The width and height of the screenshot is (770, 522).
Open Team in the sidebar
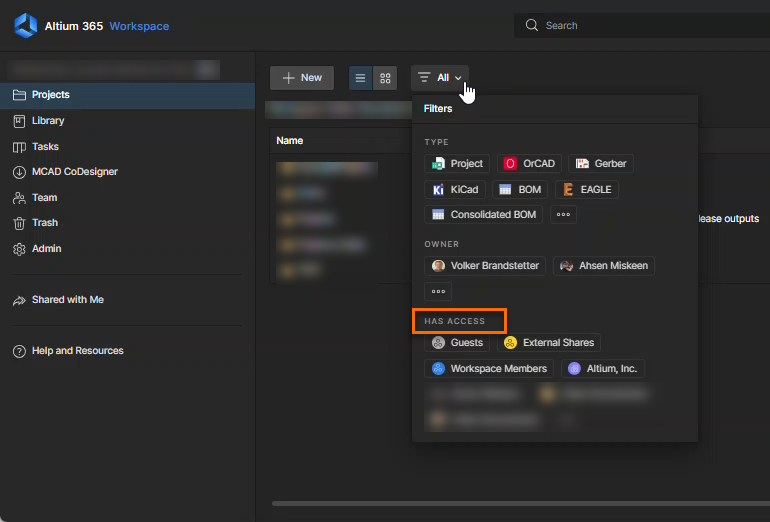coord(128,198)
